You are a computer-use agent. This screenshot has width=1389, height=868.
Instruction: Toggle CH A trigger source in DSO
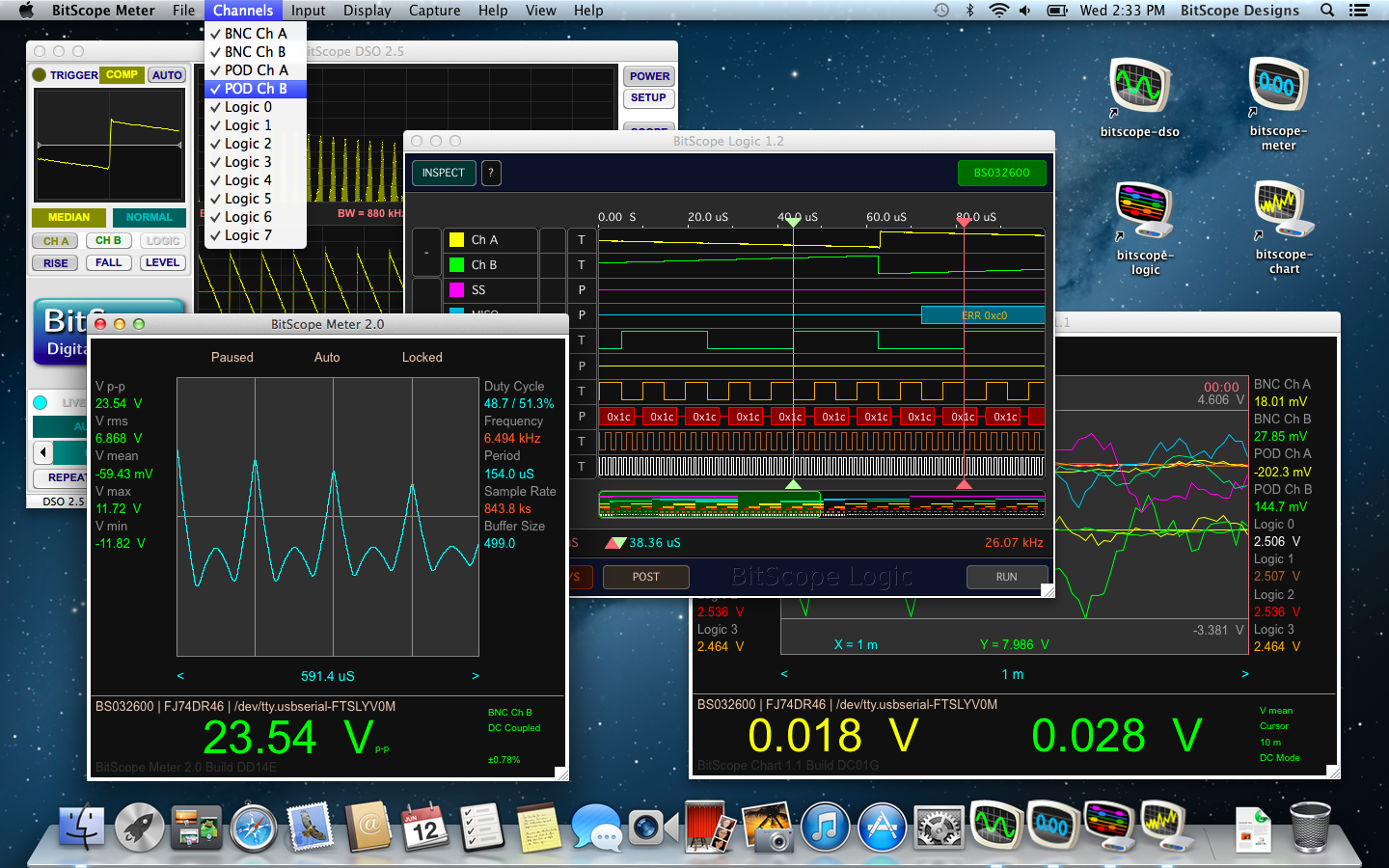56,241
